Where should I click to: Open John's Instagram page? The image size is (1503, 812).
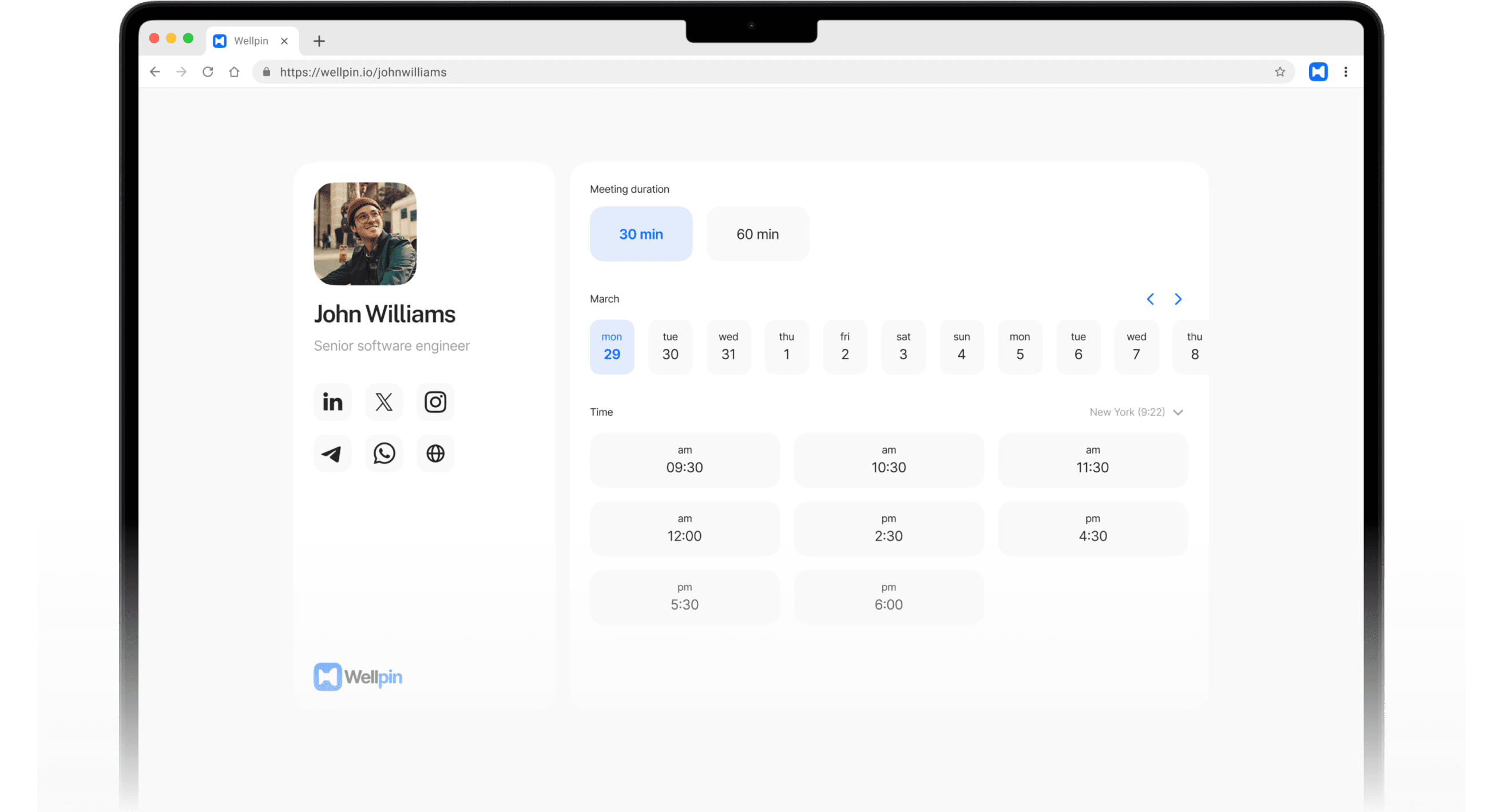pyautogui.click(x=435, y=402)
